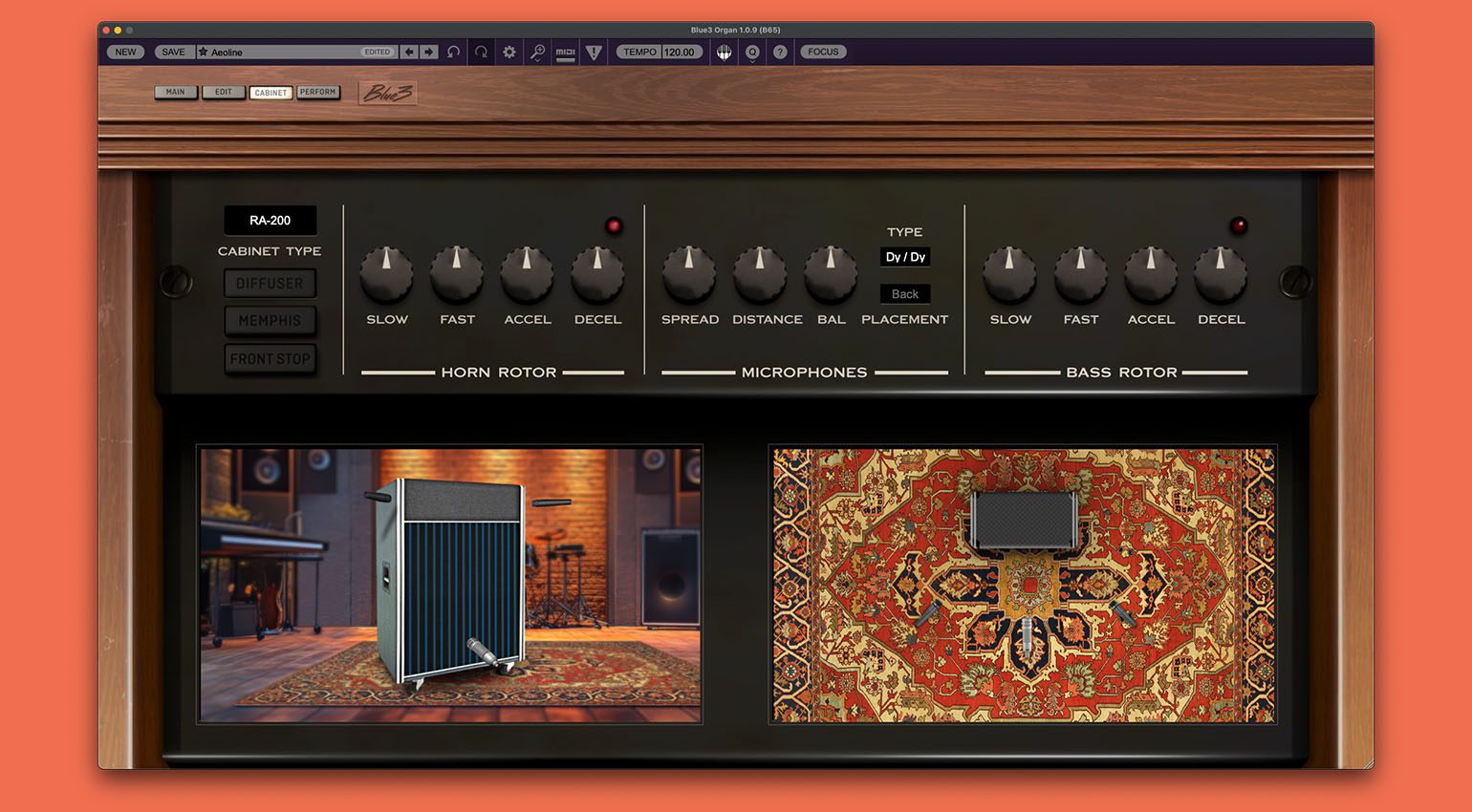Open the Q quantize dropdown
The height and width of the screenshot is (812, 1472).
click(752, 52)
